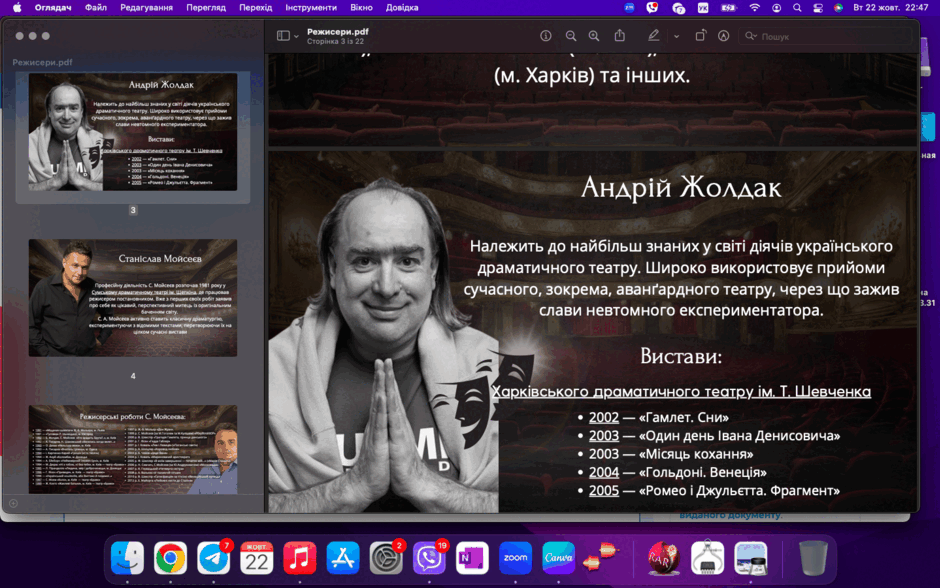Zoom in with the plus magnifier icon
The height and width of the screenshot is (588, 940).
[x=594, y=36]
